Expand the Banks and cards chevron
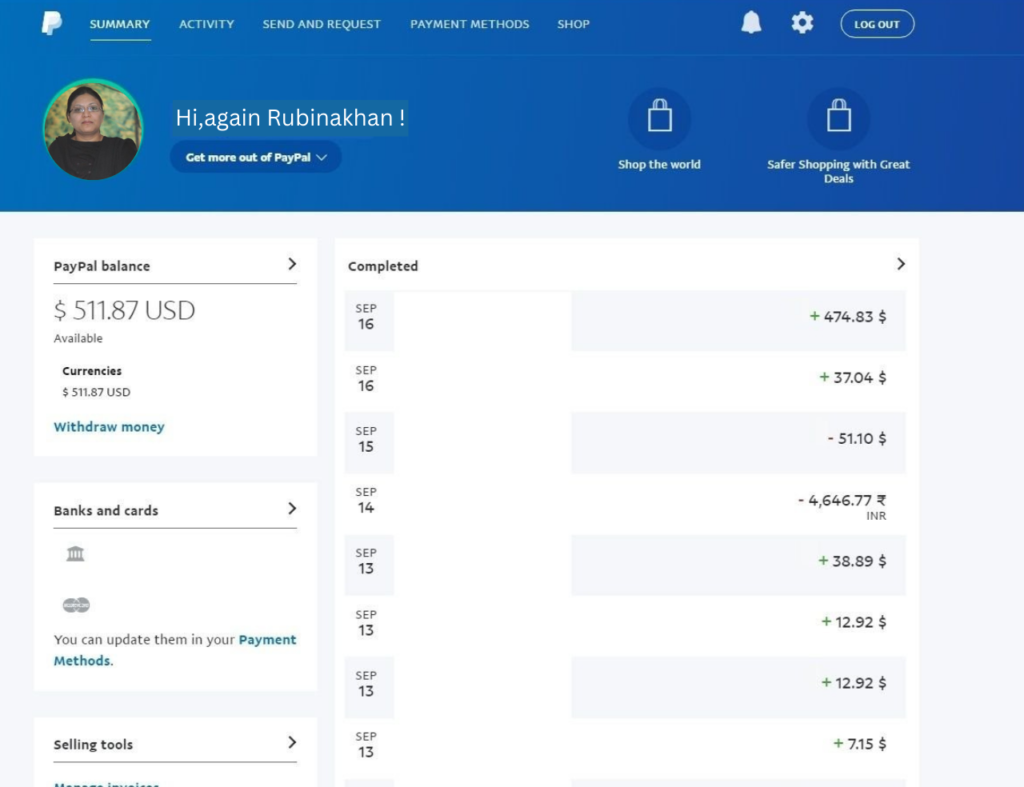 292,508
